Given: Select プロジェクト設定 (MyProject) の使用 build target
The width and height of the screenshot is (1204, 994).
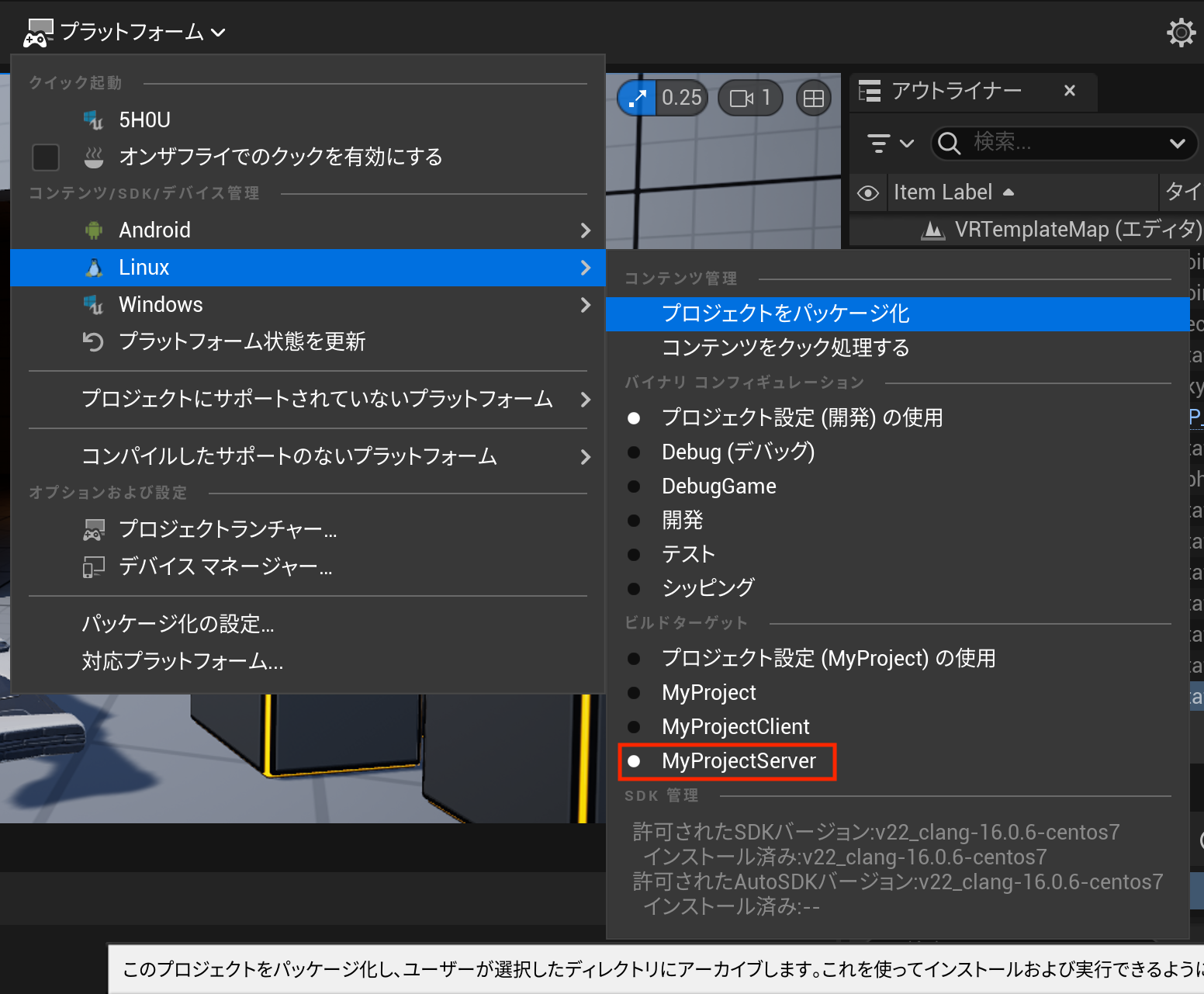Looking at the screenshot, I should click(x=898, y=658).
